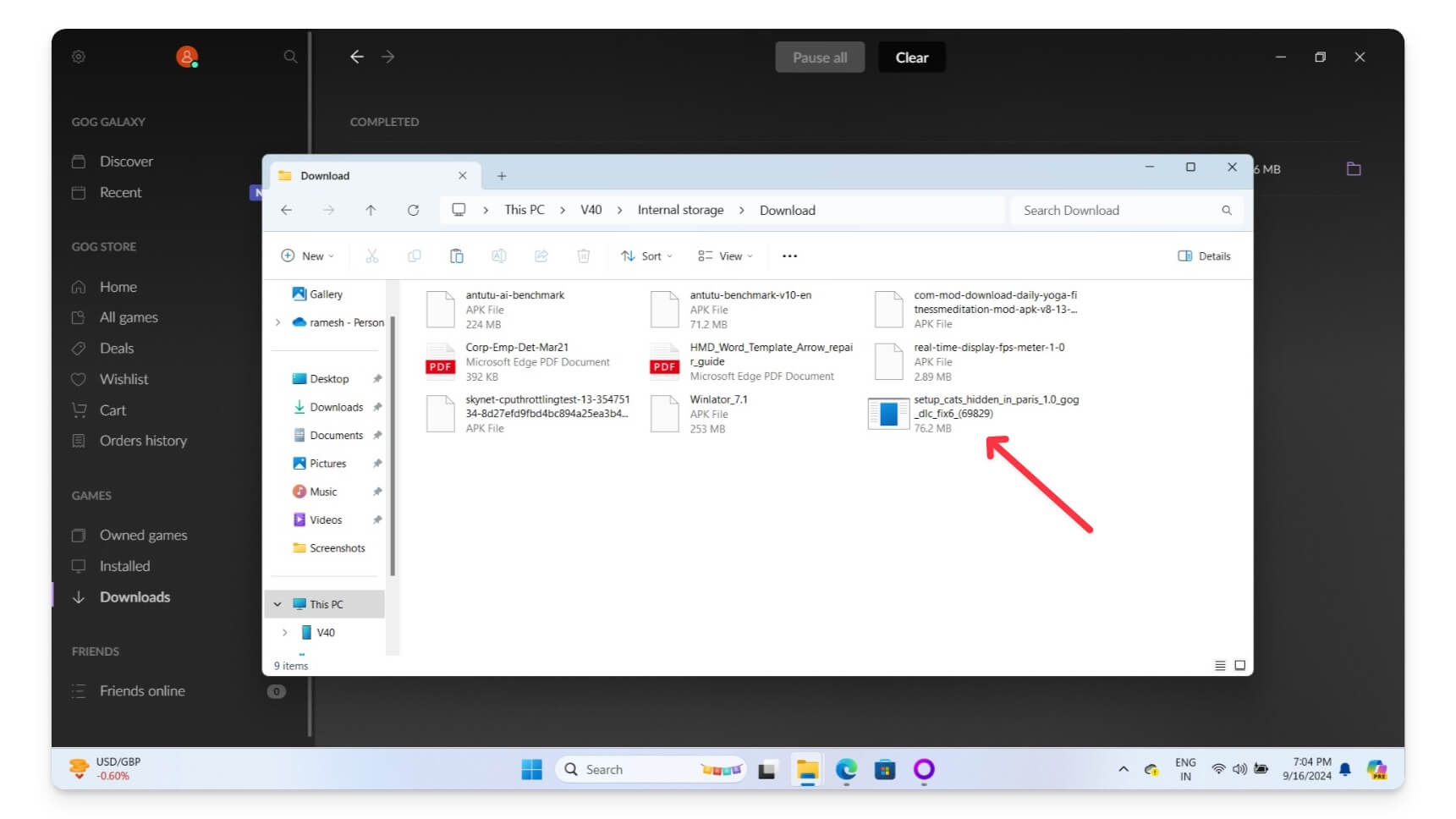Click the Clear button in GOG Galaxy
The height and width of the screenshot is (819, 1456).
click(912, 57)
